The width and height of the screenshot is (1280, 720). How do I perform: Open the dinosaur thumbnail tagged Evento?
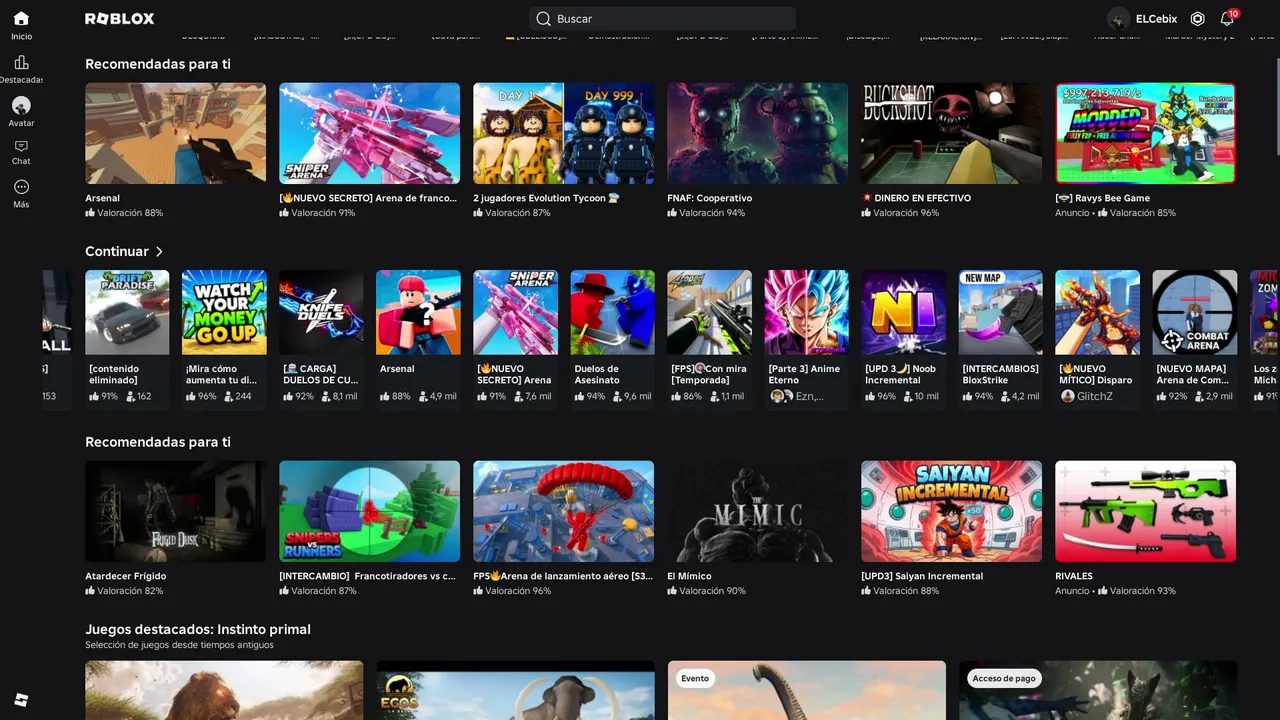[806, 690]
